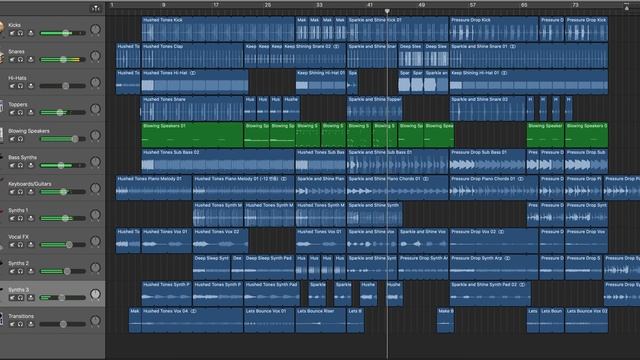Image resolution: width=640 pixels, height=360 pixels.
Task: Select the Deep Sleep Synth Pad region
Action: pos(269,267)
